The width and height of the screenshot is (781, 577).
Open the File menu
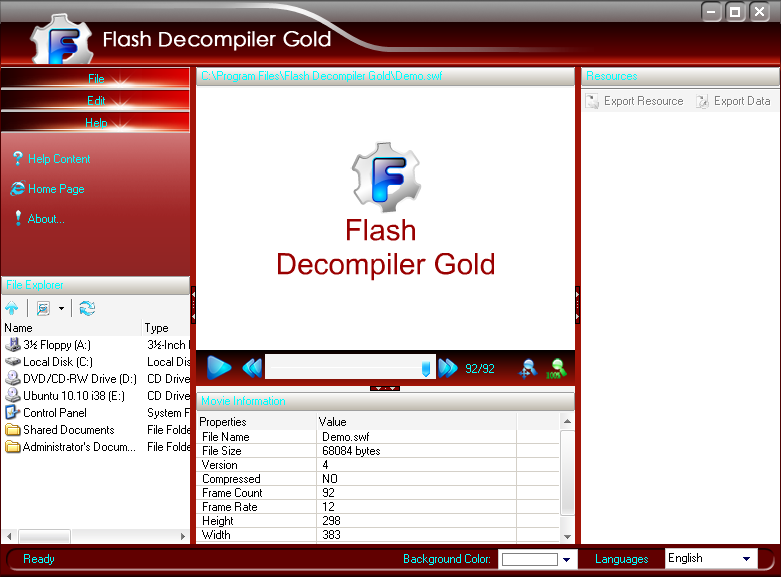tap(96, 79)
